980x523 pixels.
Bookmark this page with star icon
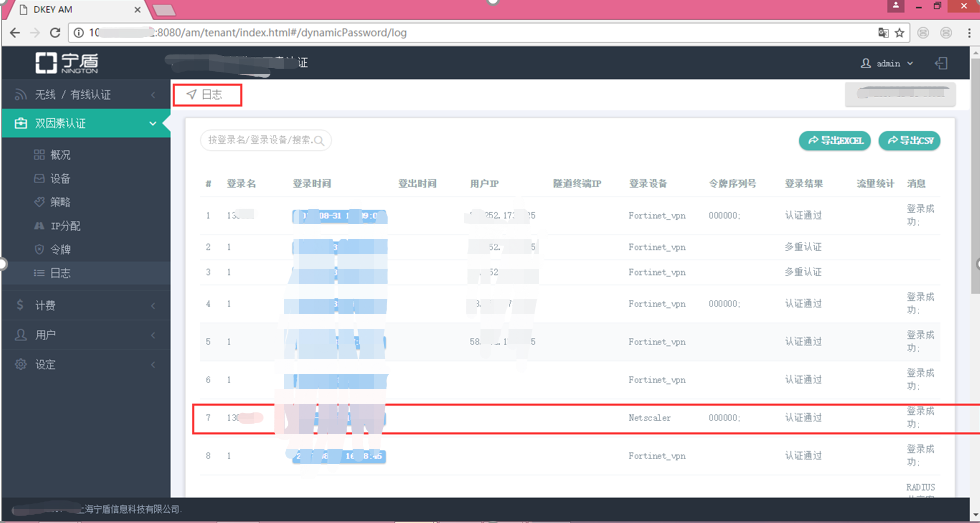(x=899, y=32)
